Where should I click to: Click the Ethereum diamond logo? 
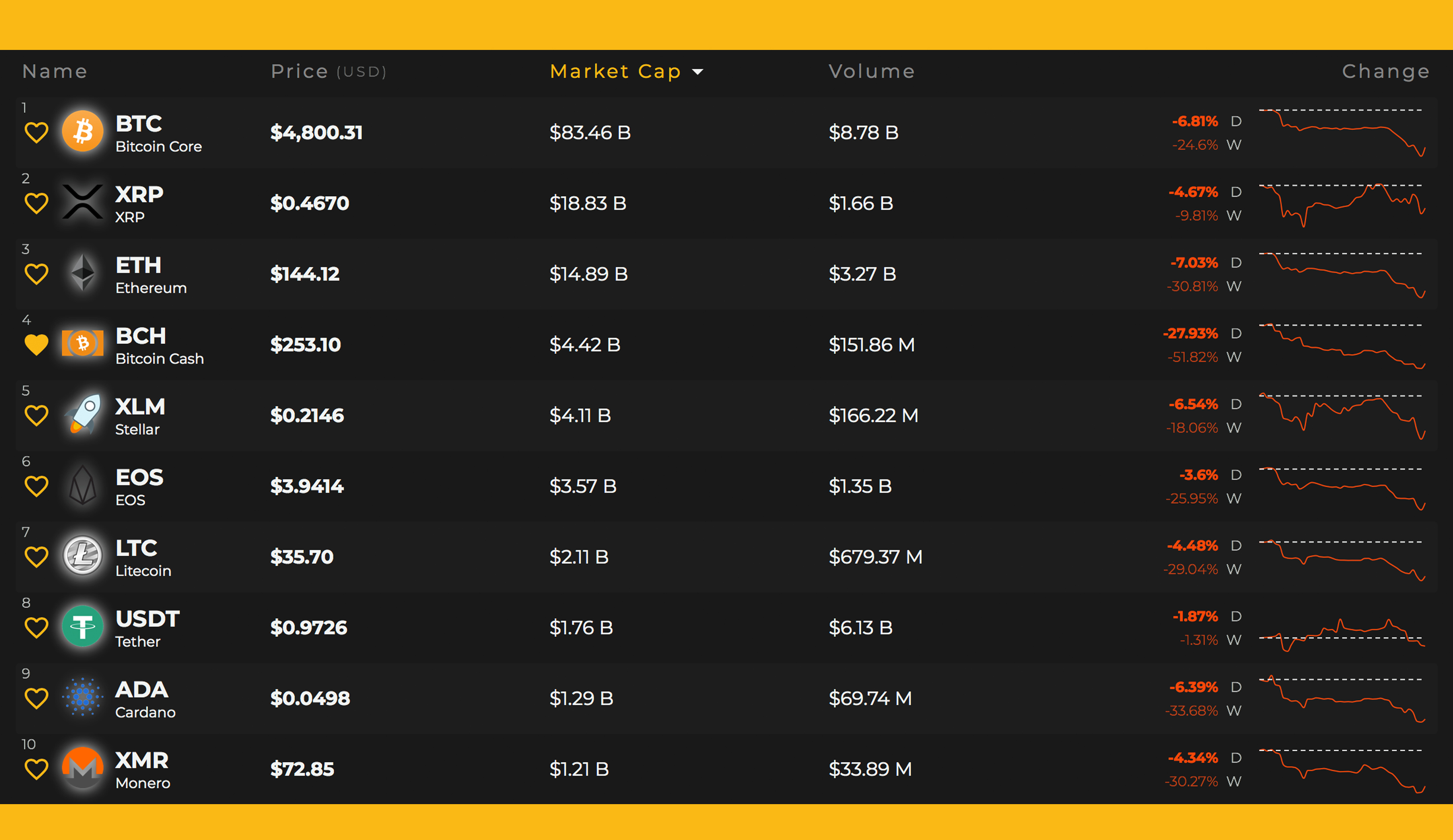point(83,273)
